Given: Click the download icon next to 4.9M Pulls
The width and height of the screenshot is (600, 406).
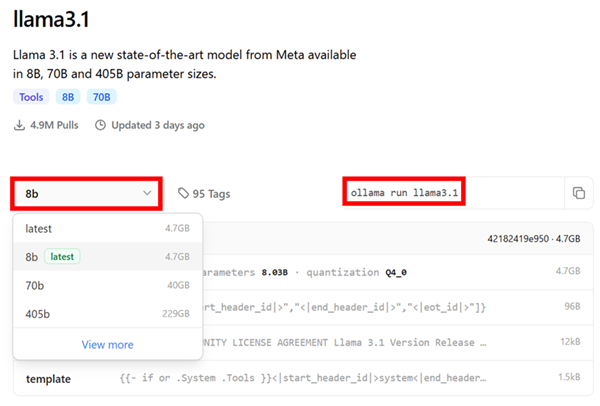Looking at the screenshot, I should 20,125.
